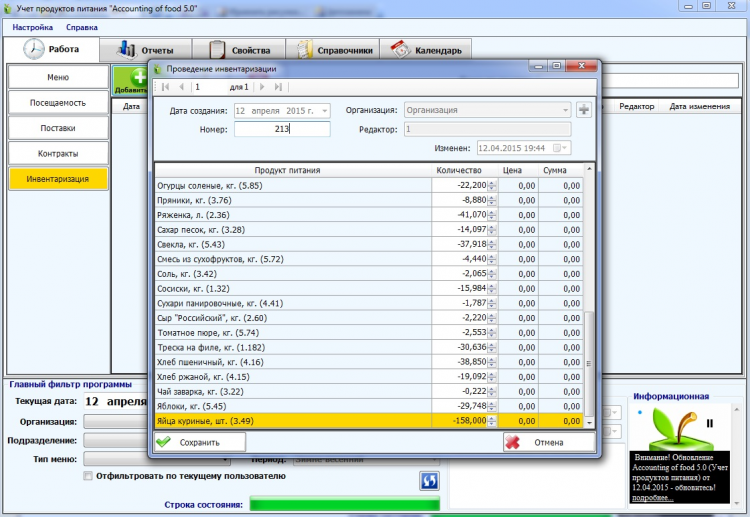Open the Изменен date dropdown arrow
Screen dimensions: 750x517
pyautogui.click(x=565, y=148)
